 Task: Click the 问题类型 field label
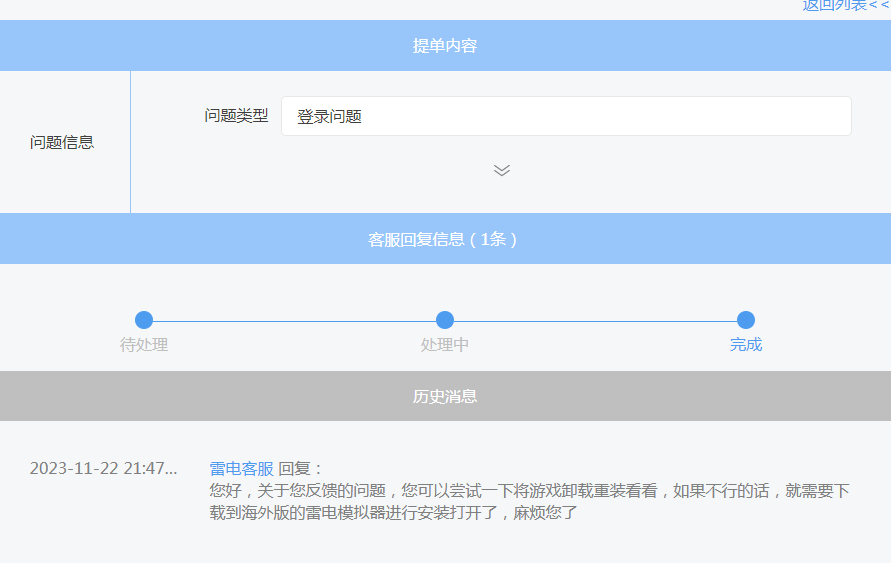(236, 116)
